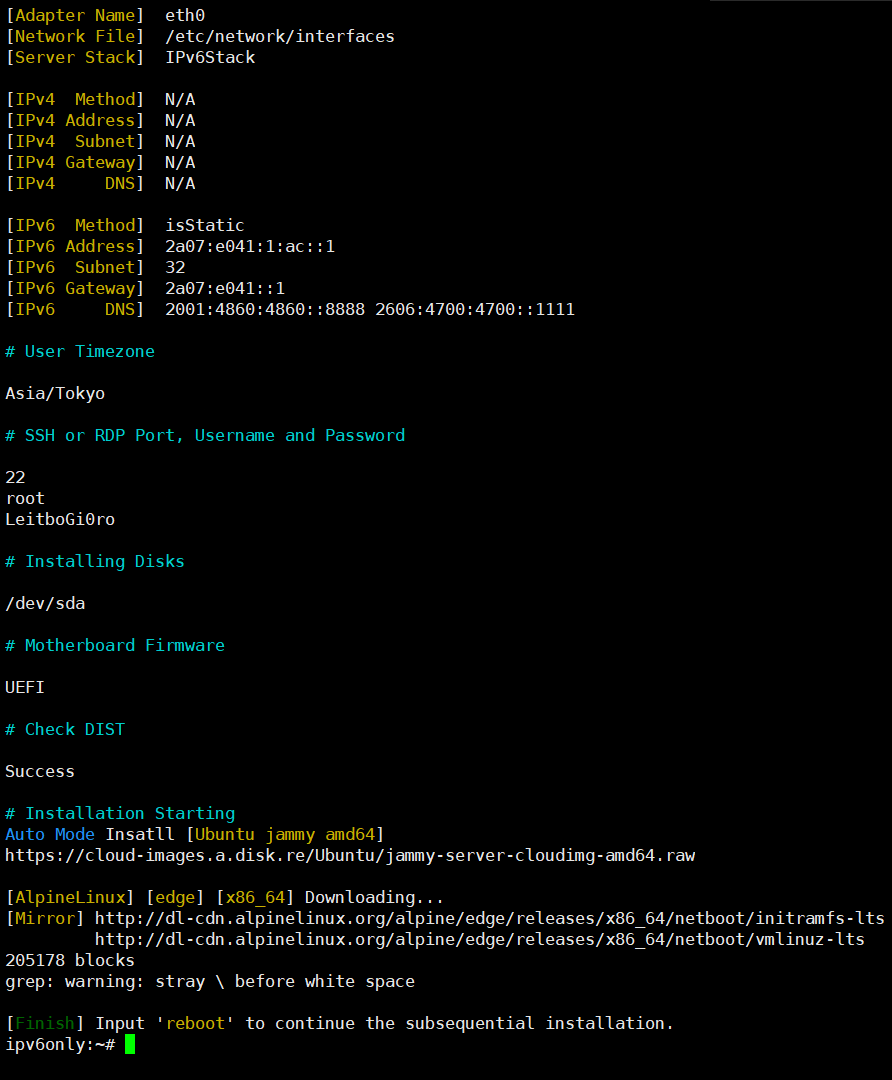Click the DNS address 2001:4860:4860::8888
This screenshot has width=892, height=1080.
265,309
